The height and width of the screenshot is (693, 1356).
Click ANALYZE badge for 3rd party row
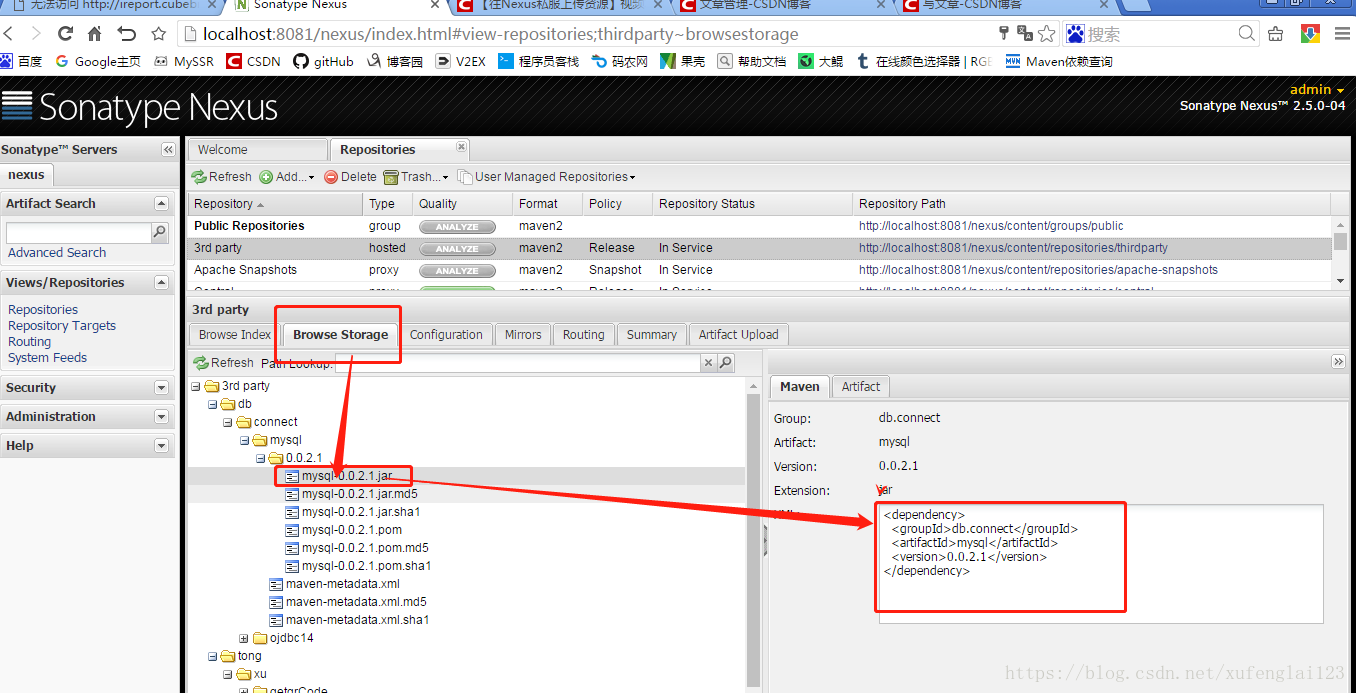click(x=457, y=249)
